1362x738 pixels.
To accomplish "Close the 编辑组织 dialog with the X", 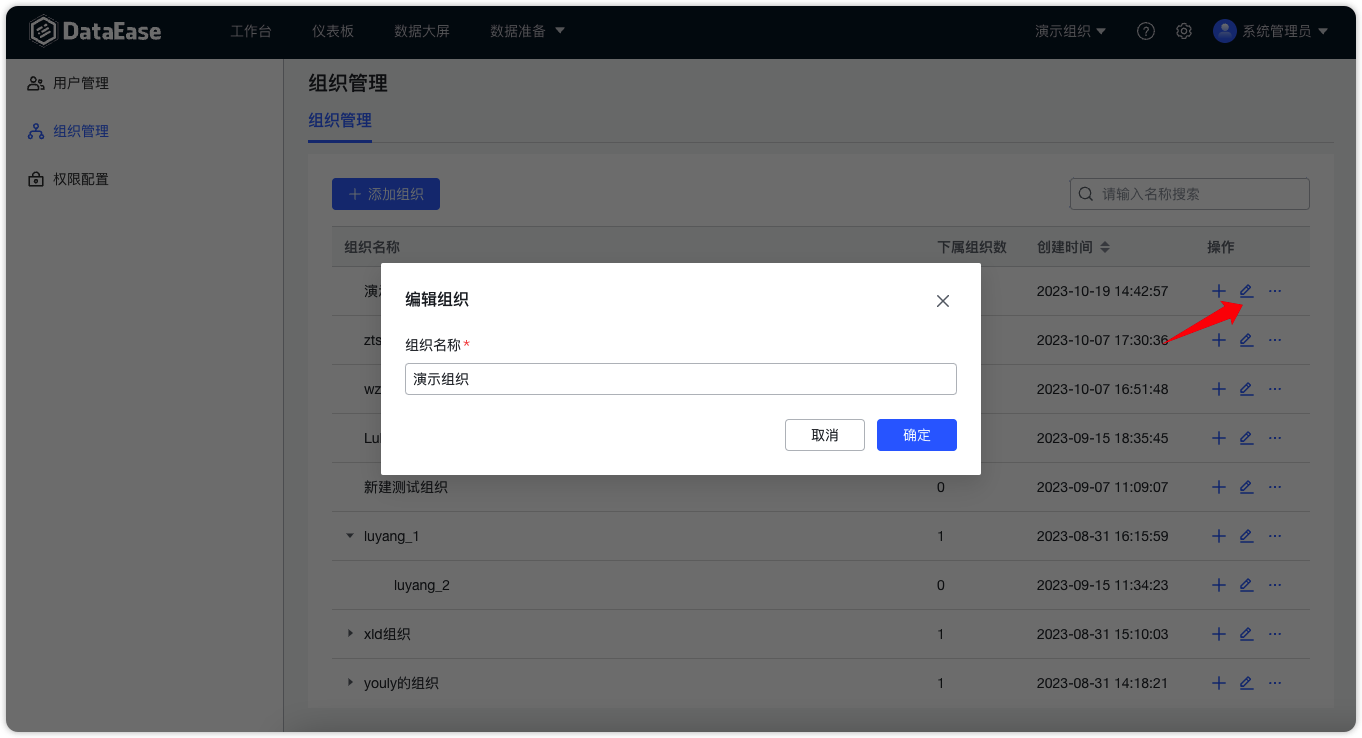I will [943, 301].
